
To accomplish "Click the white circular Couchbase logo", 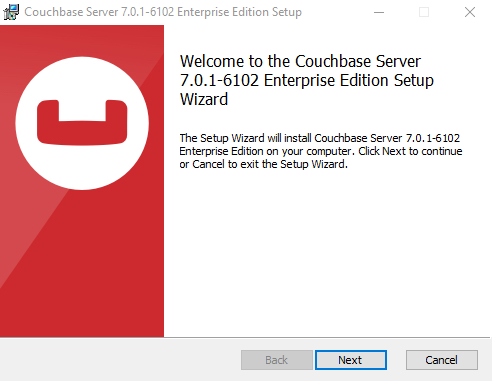I will pos(82,123).
